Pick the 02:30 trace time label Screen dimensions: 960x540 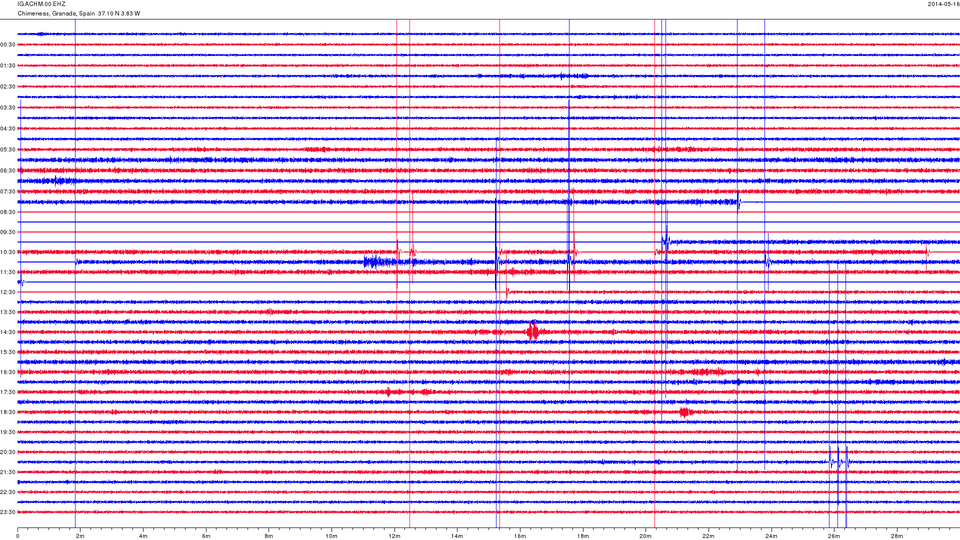point(8,87)
